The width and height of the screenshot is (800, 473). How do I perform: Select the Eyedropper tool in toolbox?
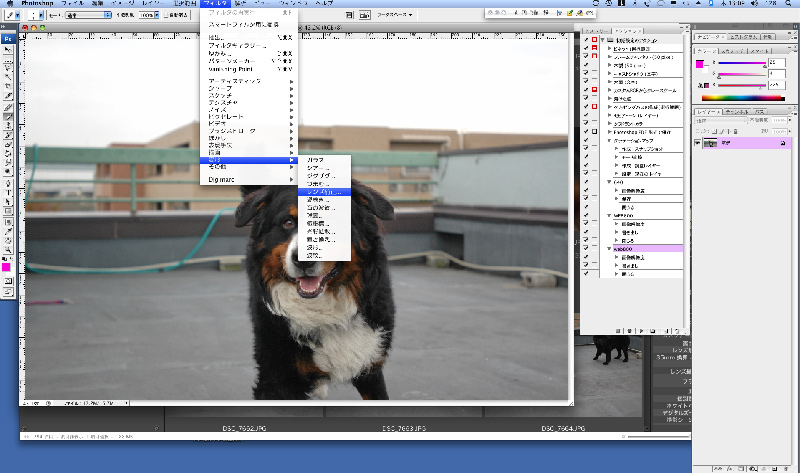pyautogui.click(x=8, y=232)
